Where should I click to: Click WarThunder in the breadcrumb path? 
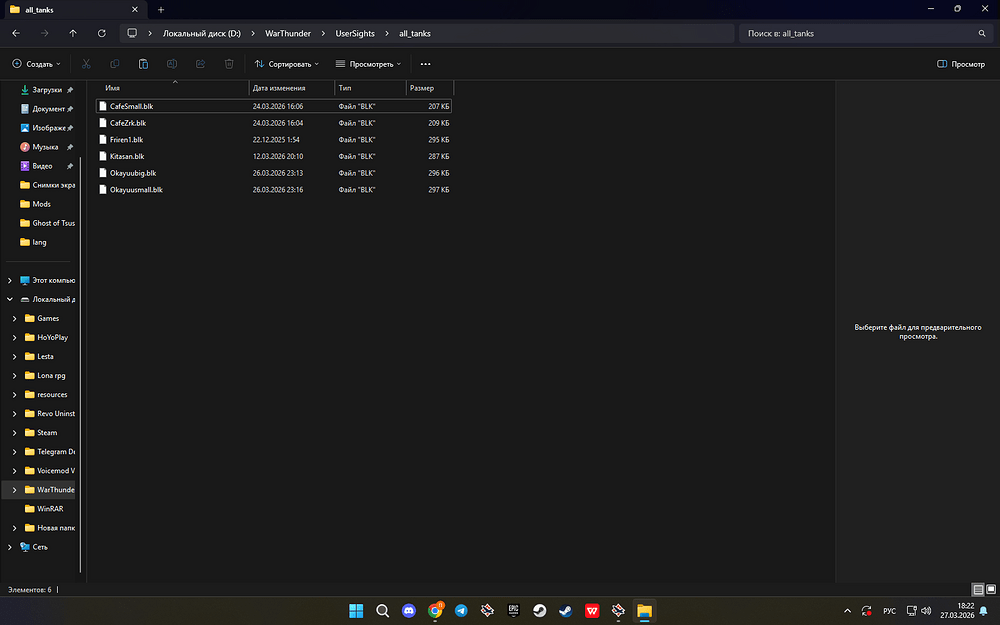tap(288, 33)
